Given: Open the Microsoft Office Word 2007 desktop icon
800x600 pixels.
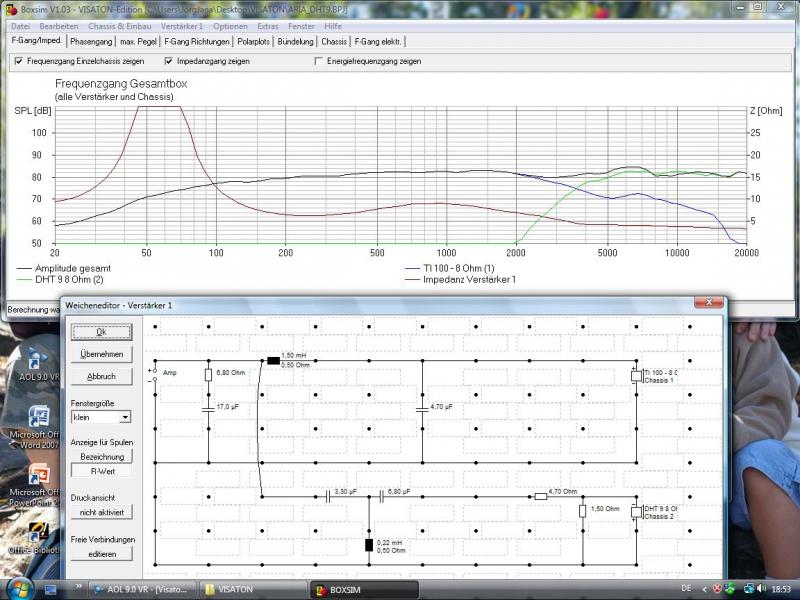Looking at the screenshot, I should (x=41, y=417).
